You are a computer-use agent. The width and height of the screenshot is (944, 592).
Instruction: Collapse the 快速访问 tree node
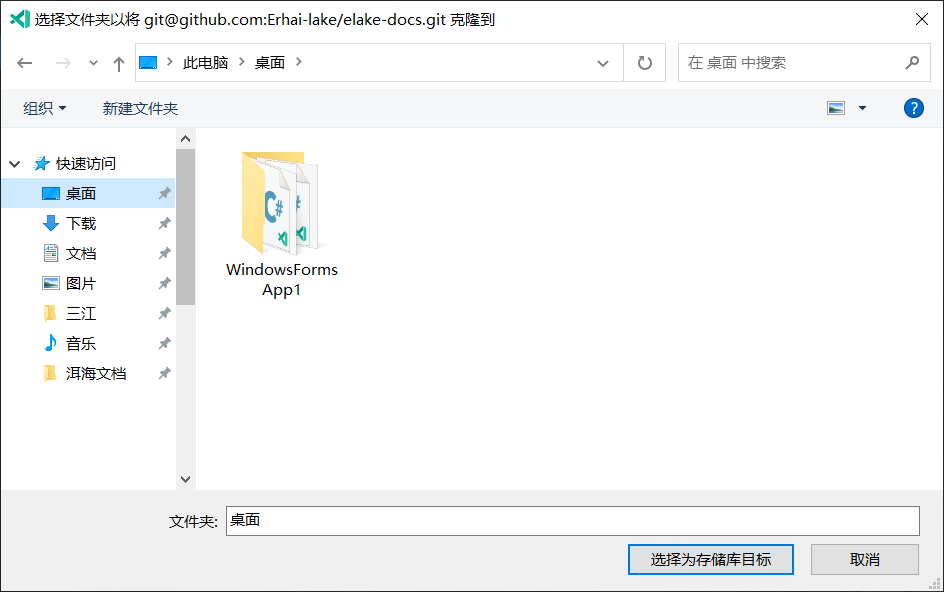[x=15, y=163]
